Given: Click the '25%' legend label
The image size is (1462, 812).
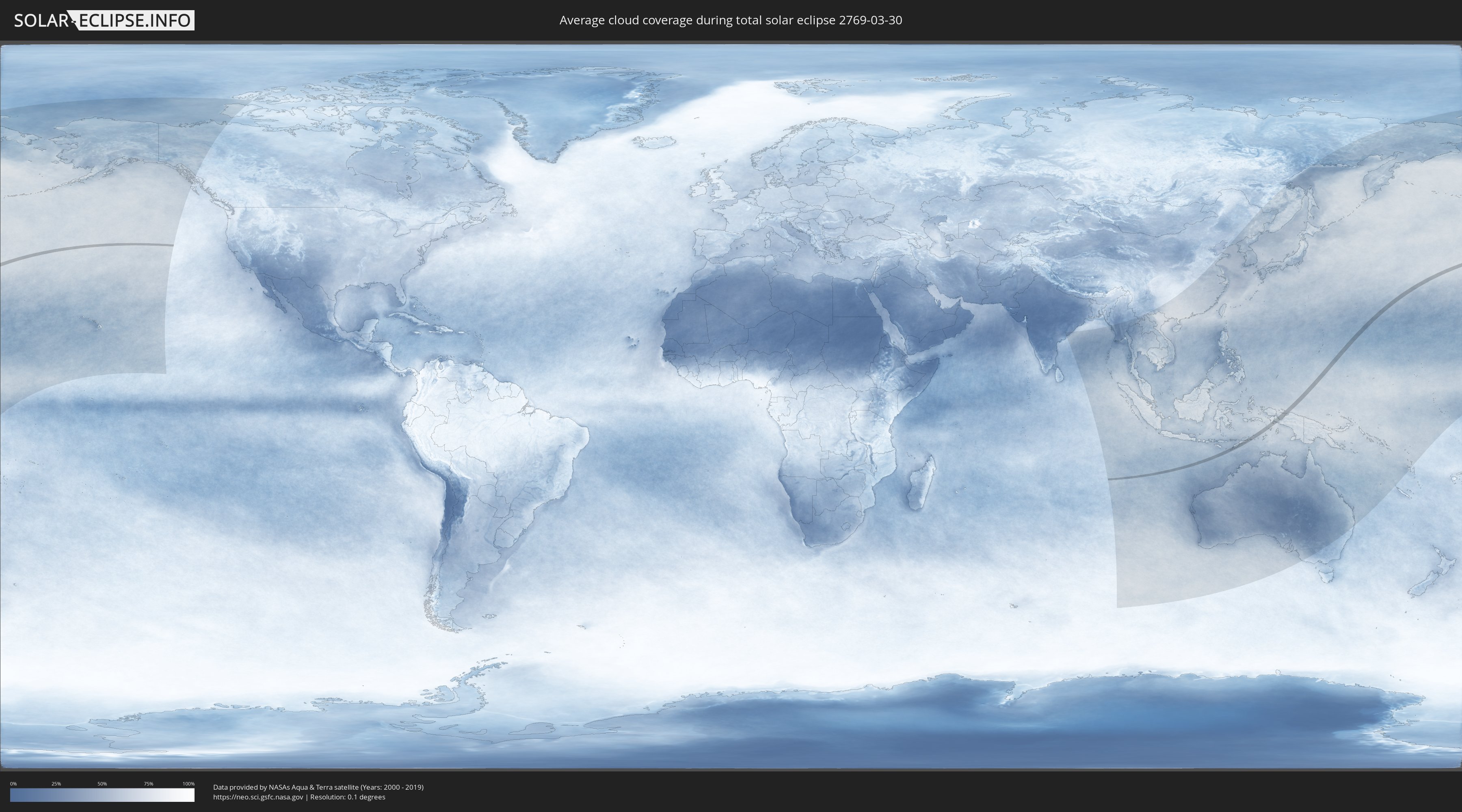Looking at the screenshot, I should pyautogui.click(x=56, y=784).
